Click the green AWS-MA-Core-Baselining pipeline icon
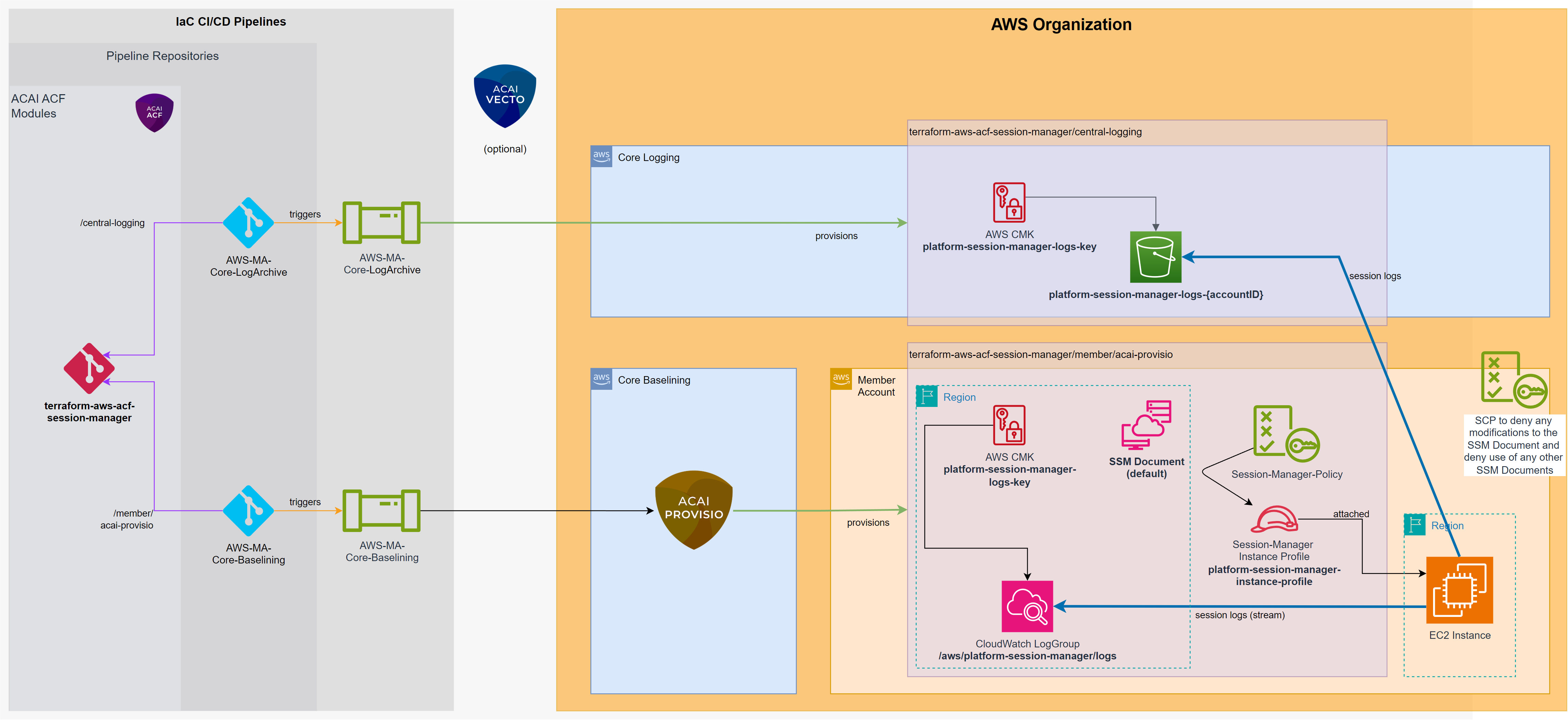Screen dimensions: 1568x720 tap(381, 511)
